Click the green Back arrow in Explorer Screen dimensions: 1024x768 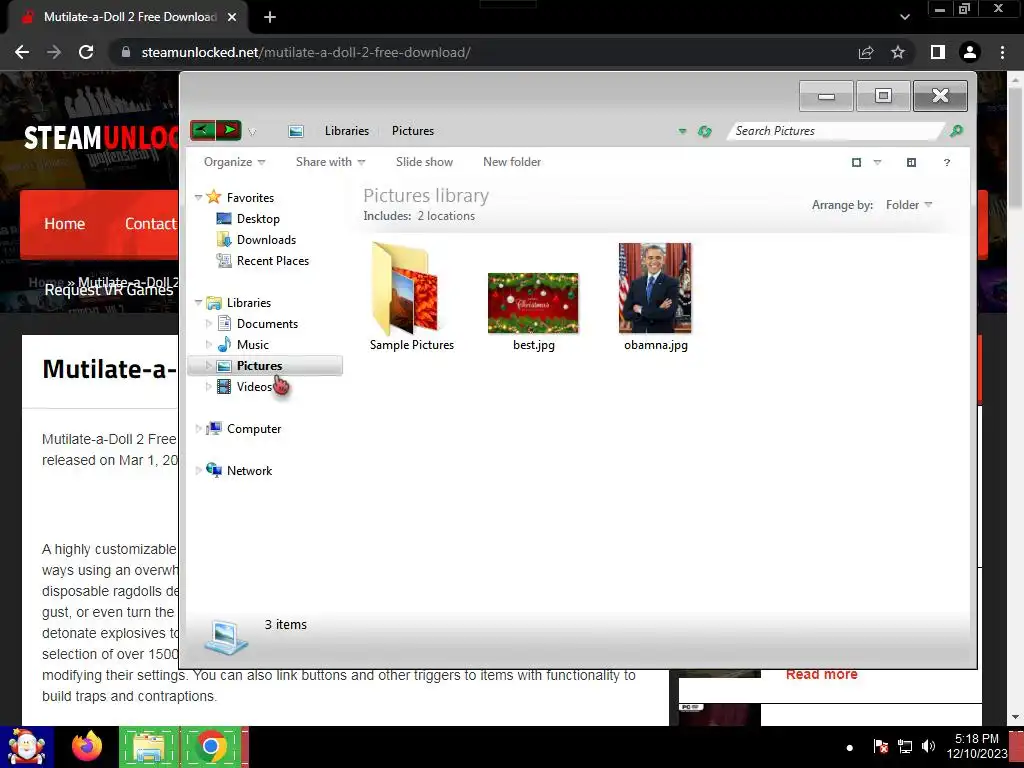pos(202,130)
